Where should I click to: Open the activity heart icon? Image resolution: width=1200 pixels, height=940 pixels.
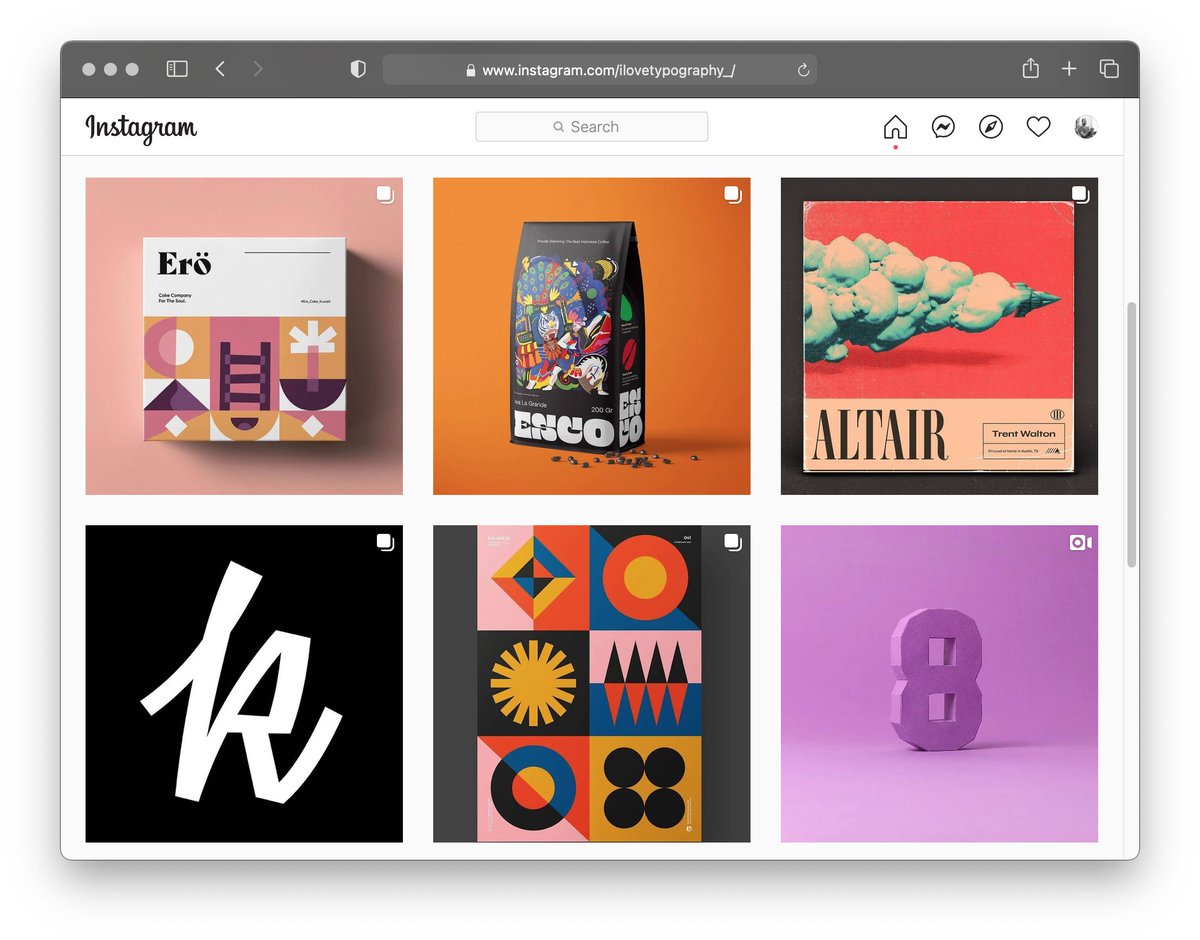1039,127
